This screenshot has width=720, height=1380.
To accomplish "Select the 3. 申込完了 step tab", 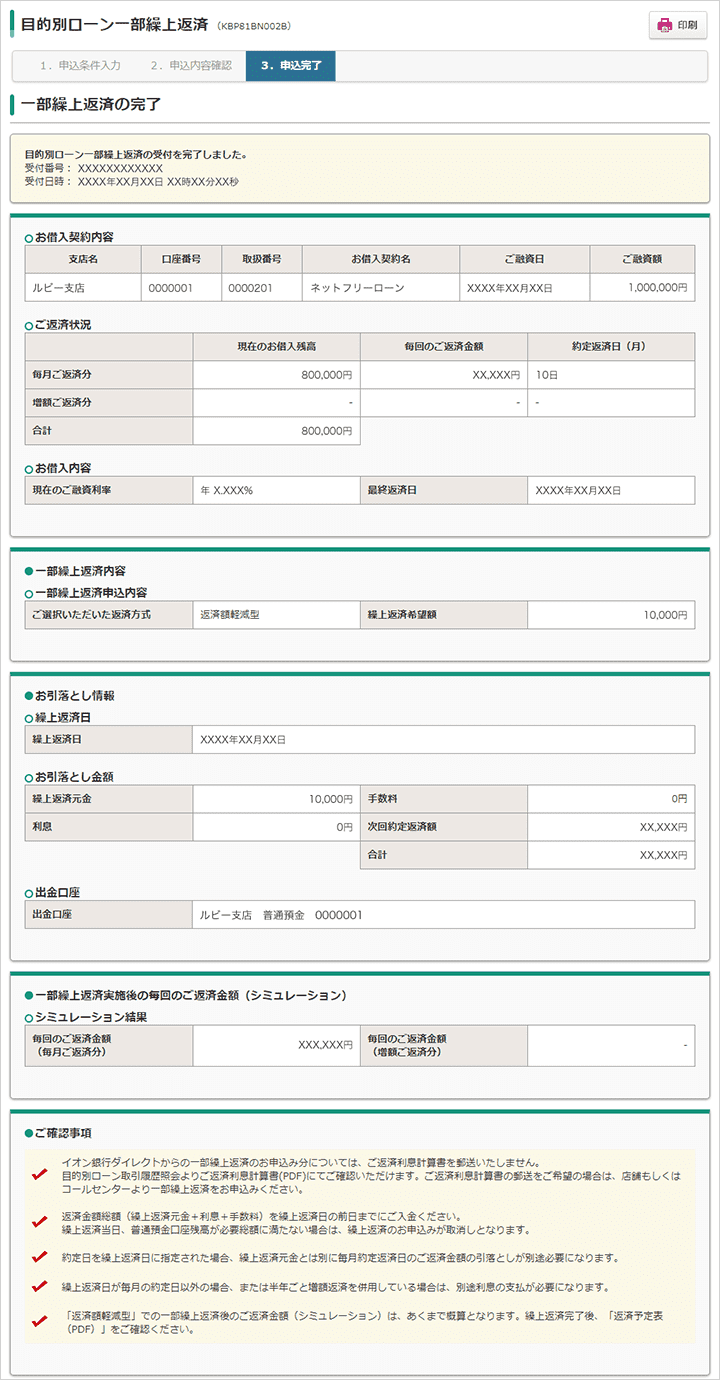I will click(x=291, y=65).
